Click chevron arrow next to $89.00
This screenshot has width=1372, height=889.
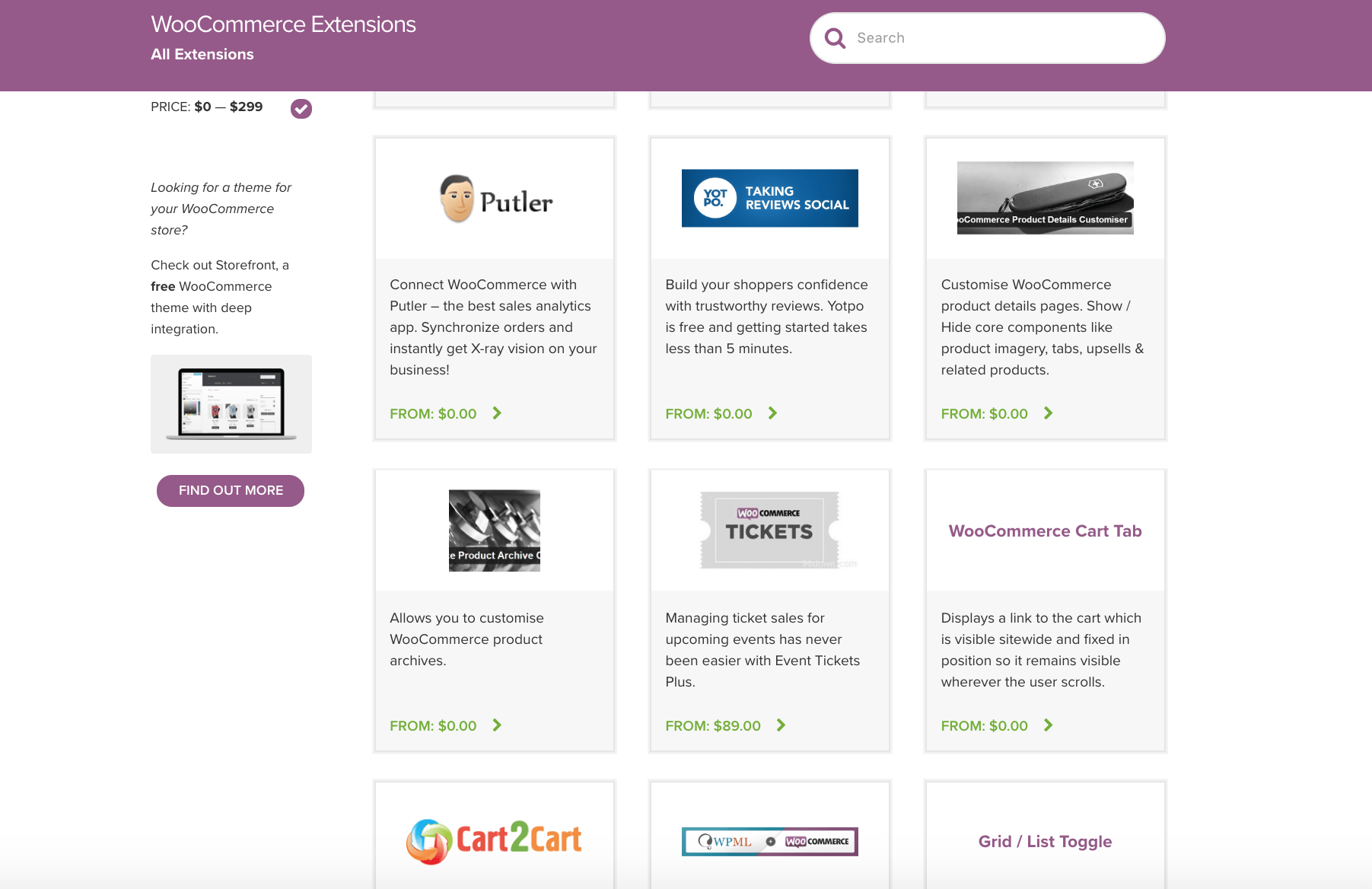(781, 725)
